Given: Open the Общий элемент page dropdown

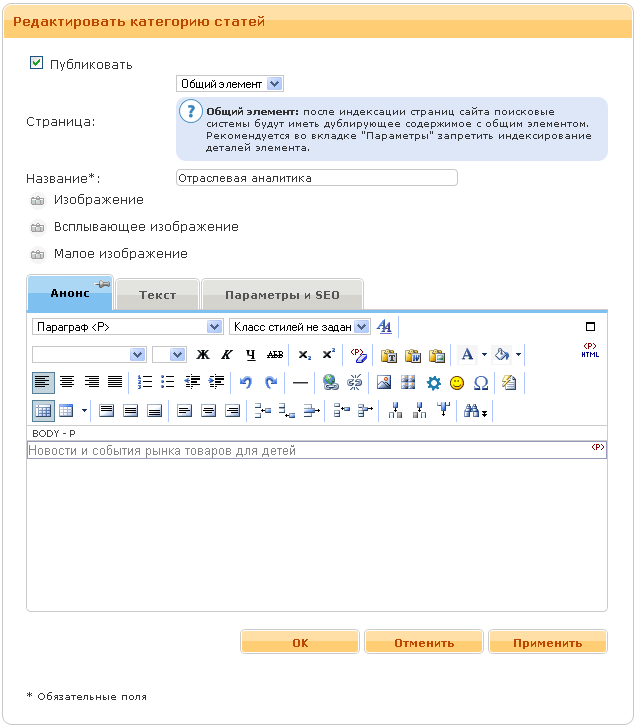Looking at the screenshot, I should point(230,84).
